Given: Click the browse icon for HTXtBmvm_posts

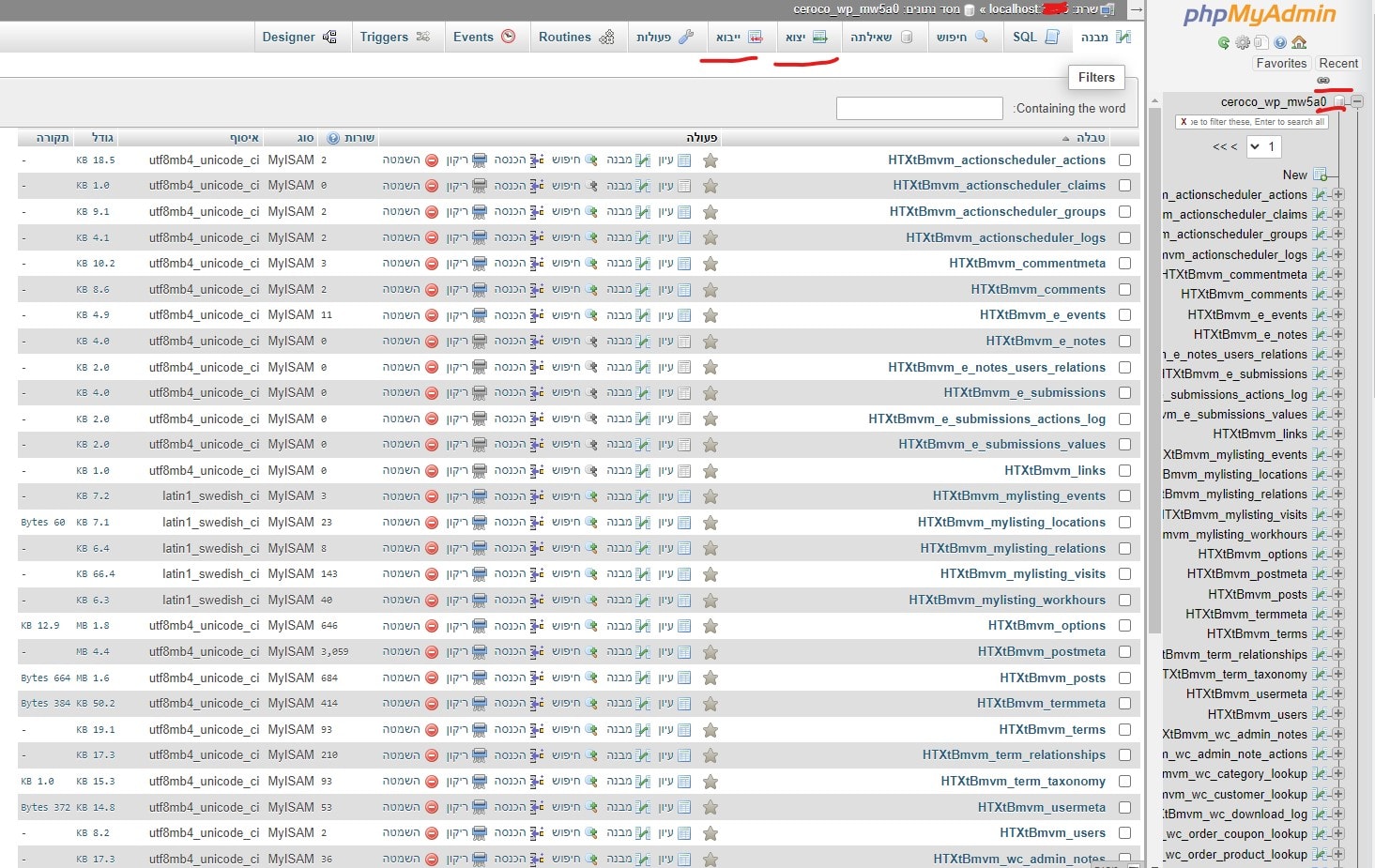Looking at the screenshot, I should click(x=684, y=678).
